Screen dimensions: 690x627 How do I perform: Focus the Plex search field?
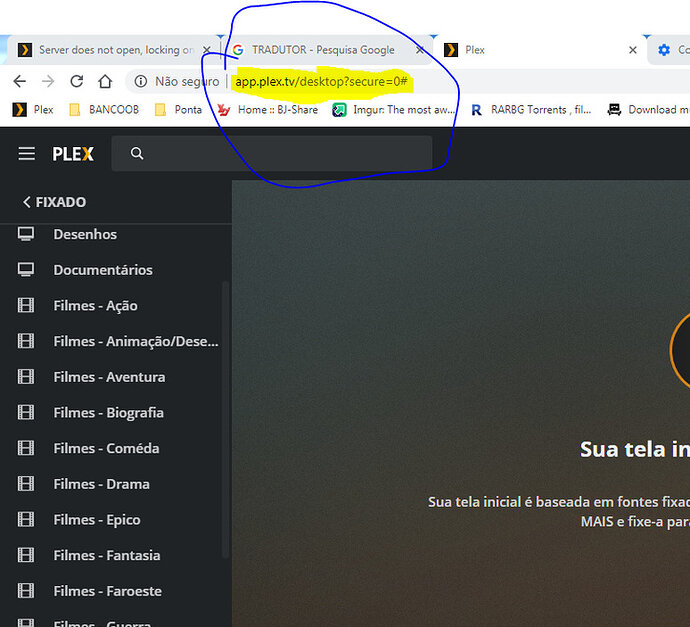click(x=272, y=153)
